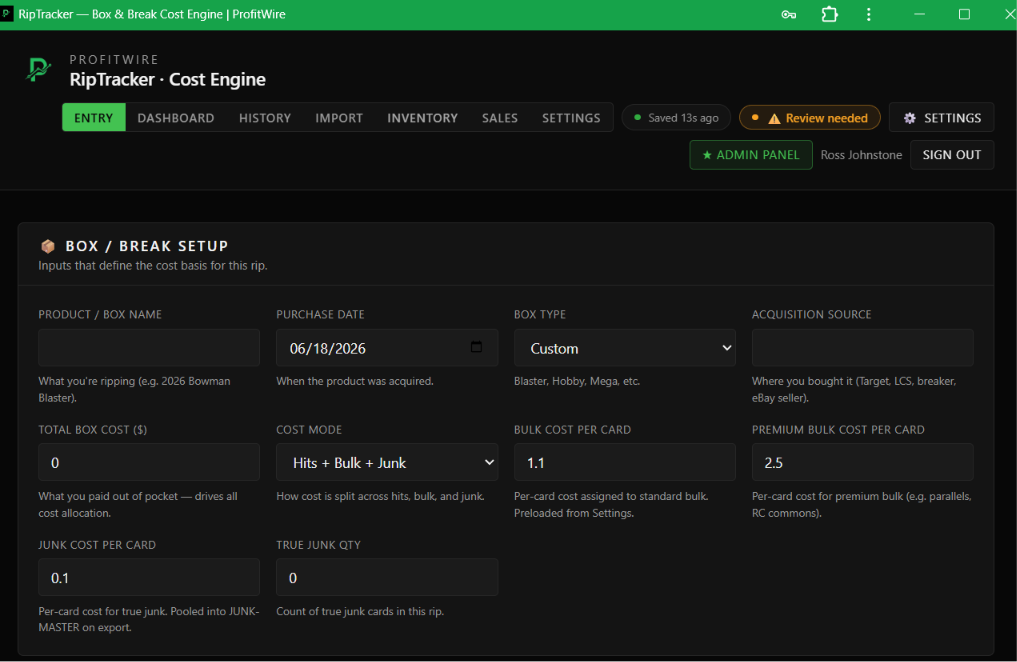The image size is (1017, 662).
Task: Click the PROFITWIRE brand label
Action: pyautogui.click(x=114, y=59)
